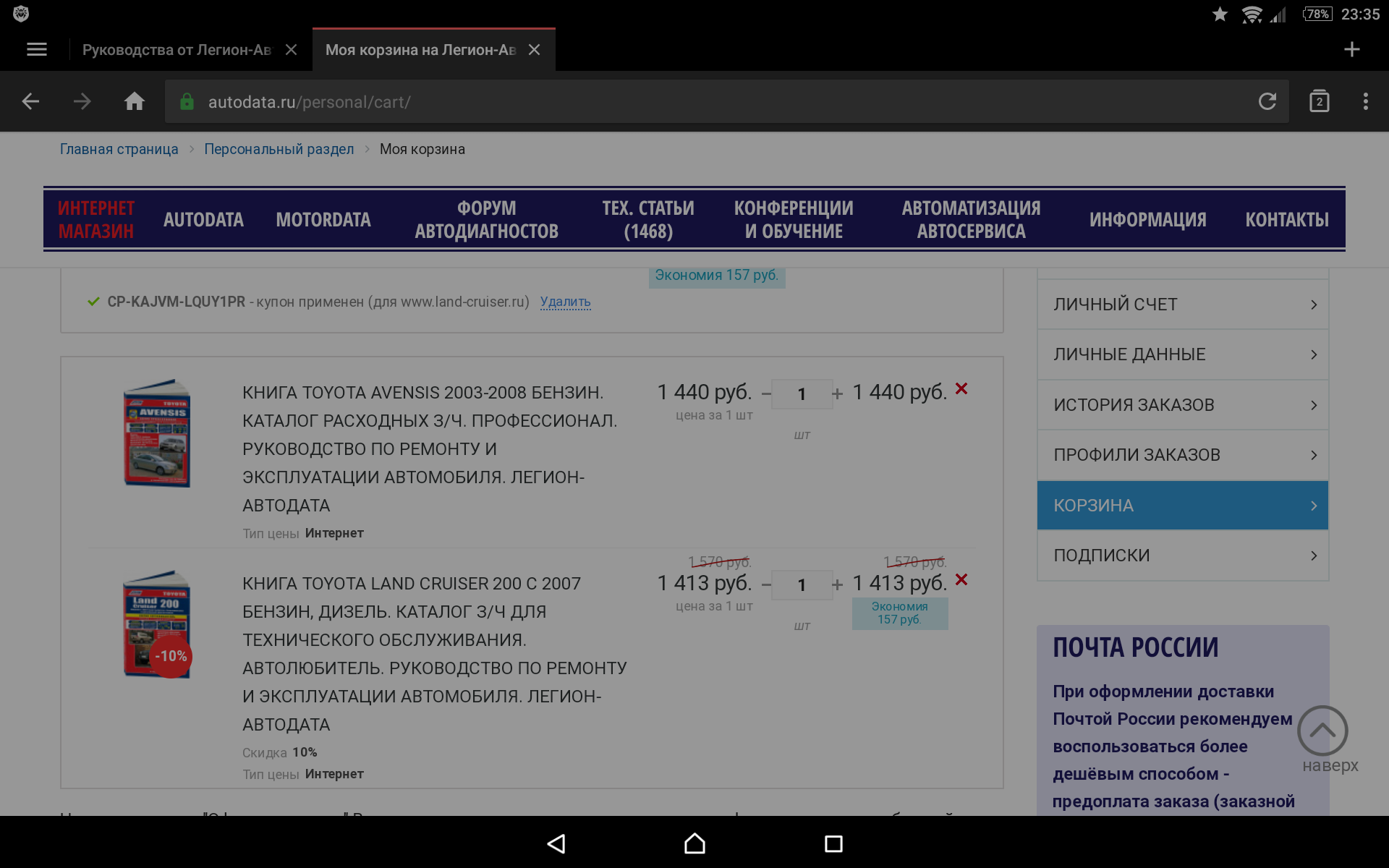Tap the 78% battery indicator
This screenshot has width=1389, height=868.
pos(1317,14)
